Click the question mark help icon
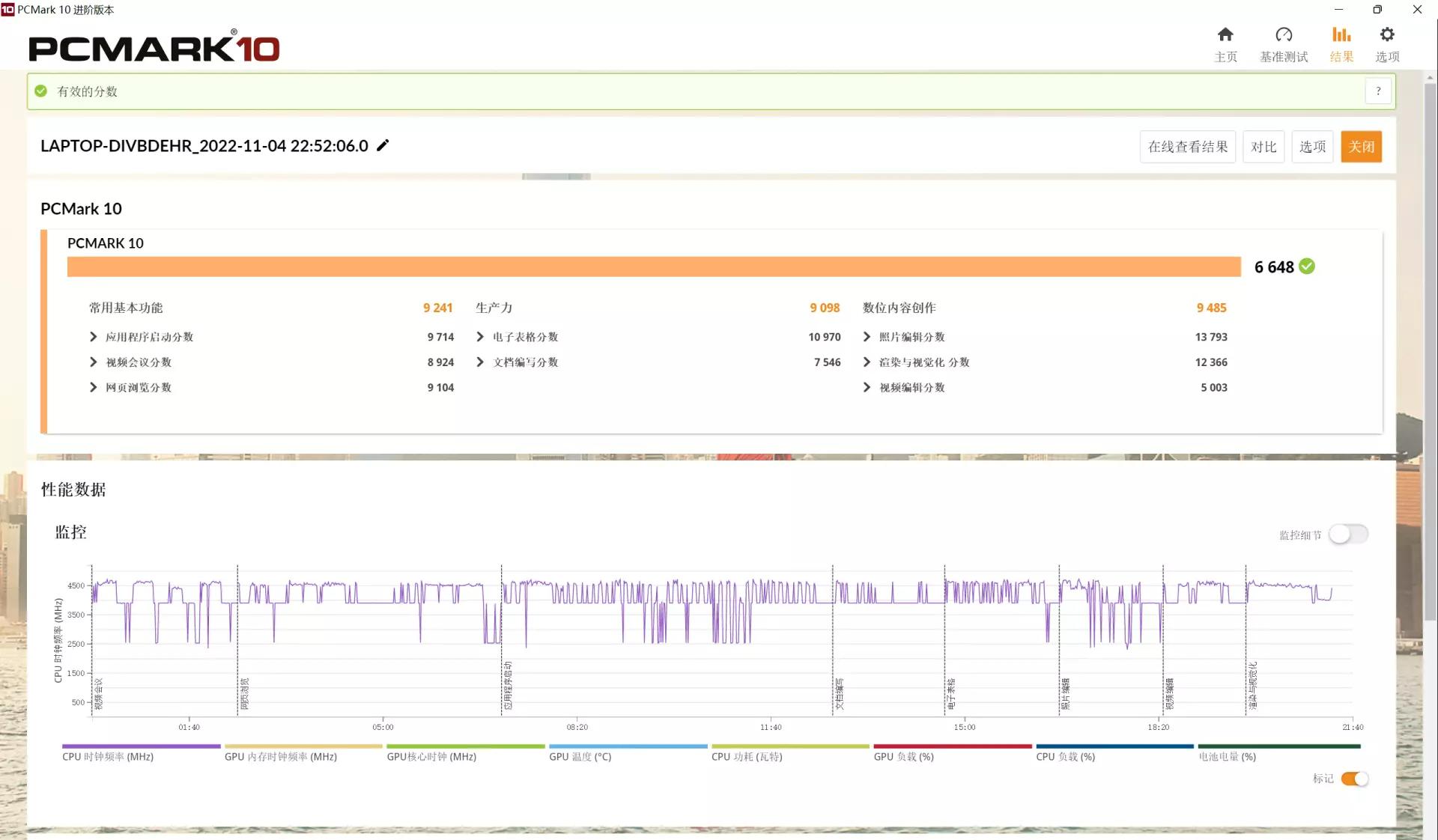This screenshot has height=840, width=1438. click(1377, 91)
